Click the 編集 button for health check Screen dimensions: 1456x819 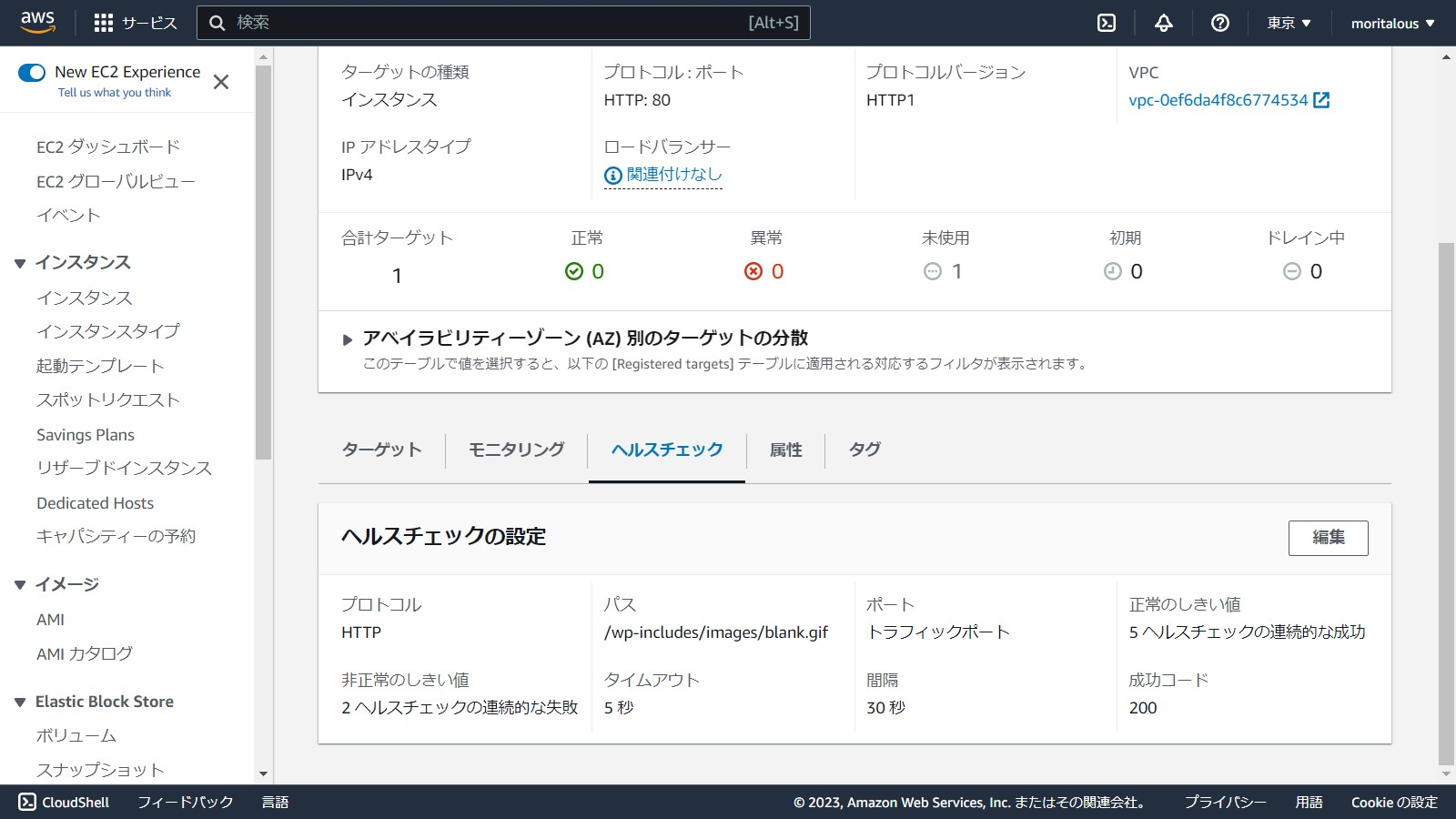point(1328,538)
